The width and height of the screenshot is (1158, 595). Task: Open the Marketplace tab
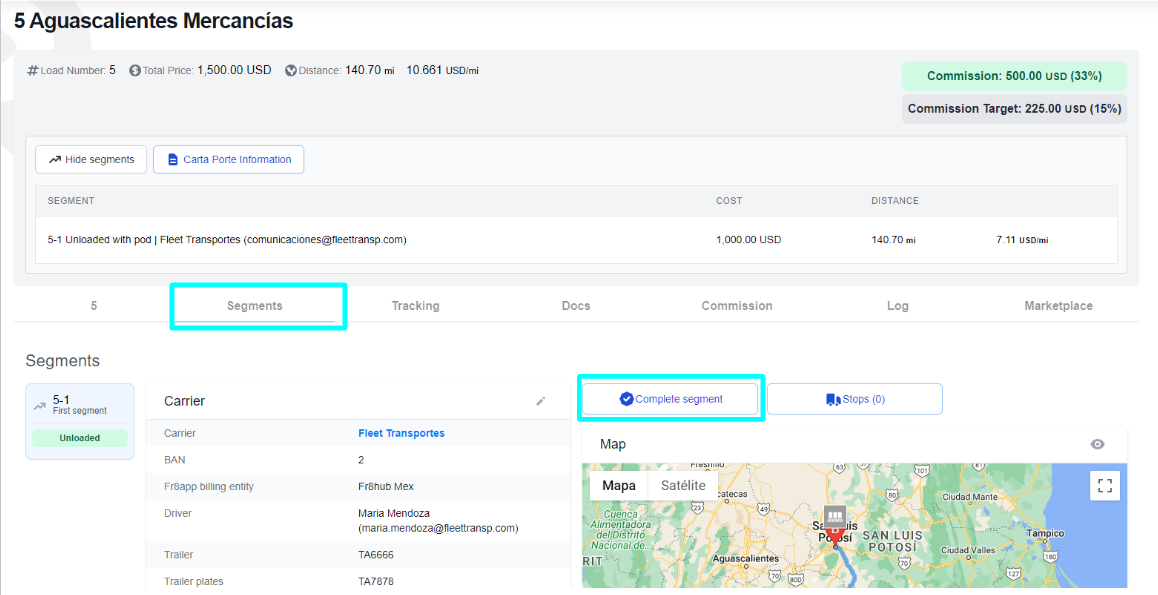click(1058, 306)
